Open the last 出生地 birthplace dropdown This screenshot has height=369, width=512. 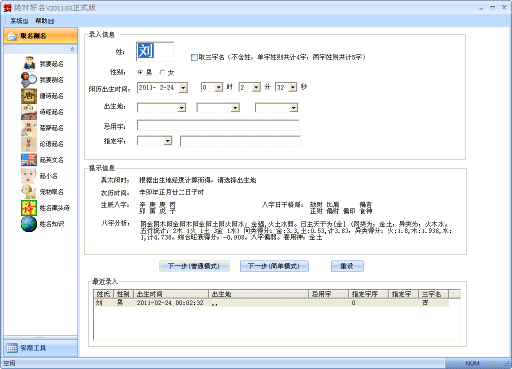point(293,108)
